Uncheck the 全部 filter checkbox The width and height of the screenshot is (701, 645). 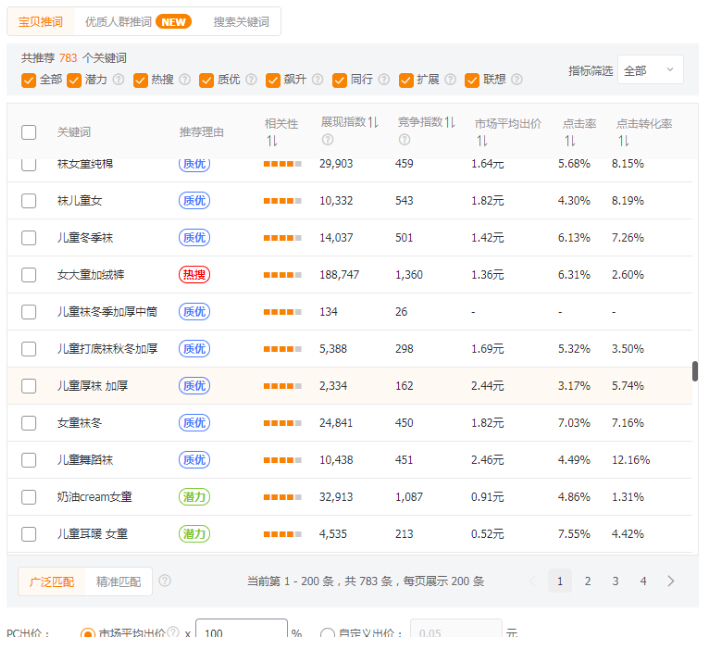pyautogui.click(x=28, y=80)
